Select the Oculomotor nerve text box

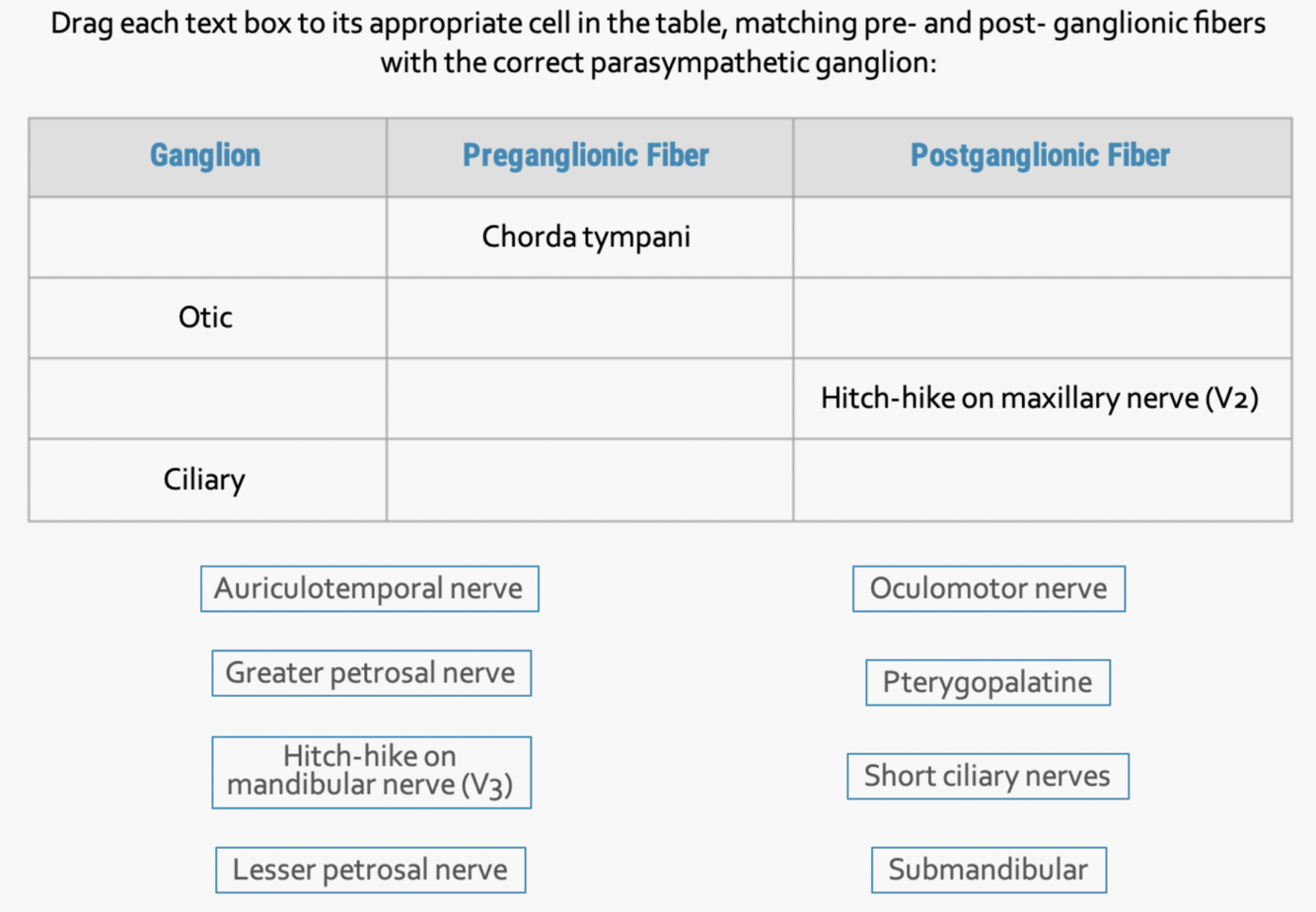(988, 588)
